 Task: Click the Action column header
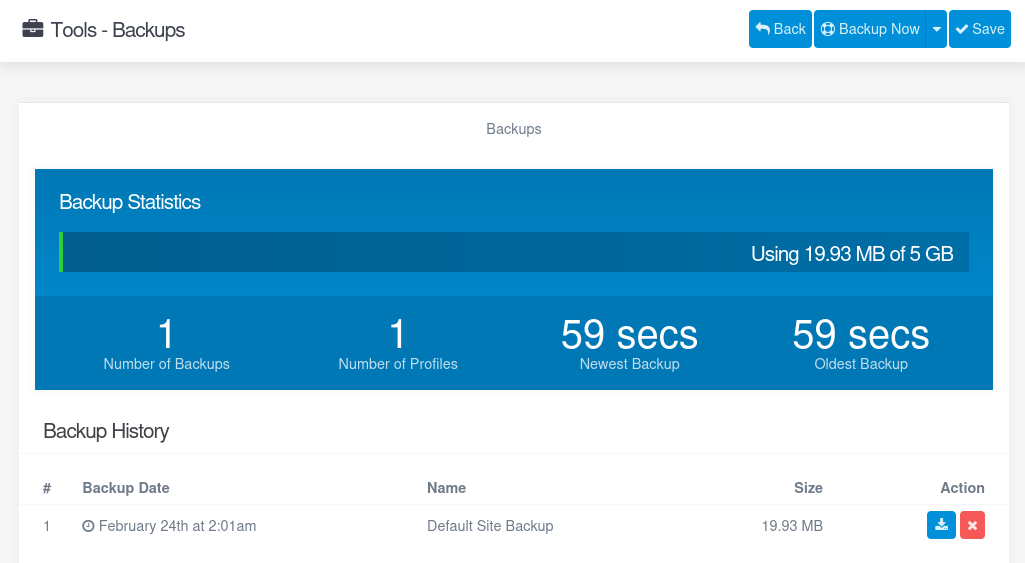click(x=962, y=488)
